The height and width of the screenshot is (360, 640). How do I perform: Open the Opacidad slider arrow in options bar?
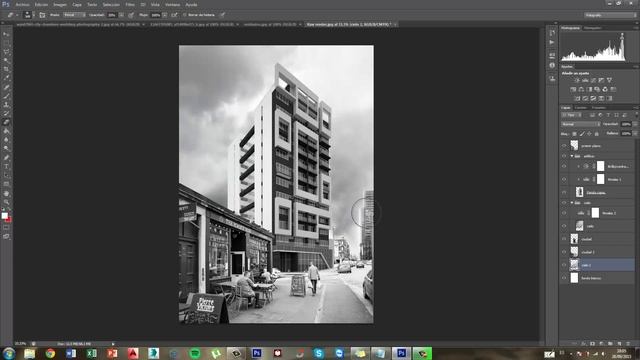click(x=121, y=15)
